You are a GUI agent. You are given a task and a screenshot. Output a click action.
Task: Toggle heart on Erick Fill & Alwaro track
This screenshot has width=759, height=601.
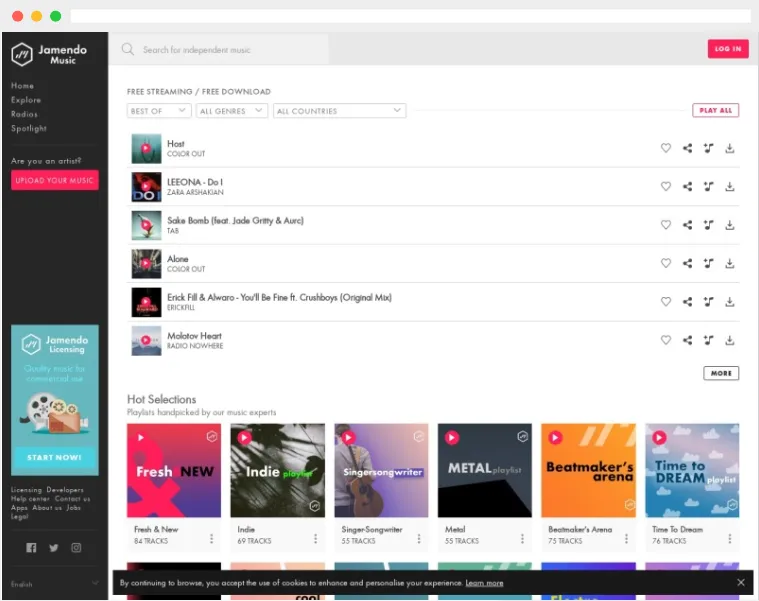click(666, 301)
